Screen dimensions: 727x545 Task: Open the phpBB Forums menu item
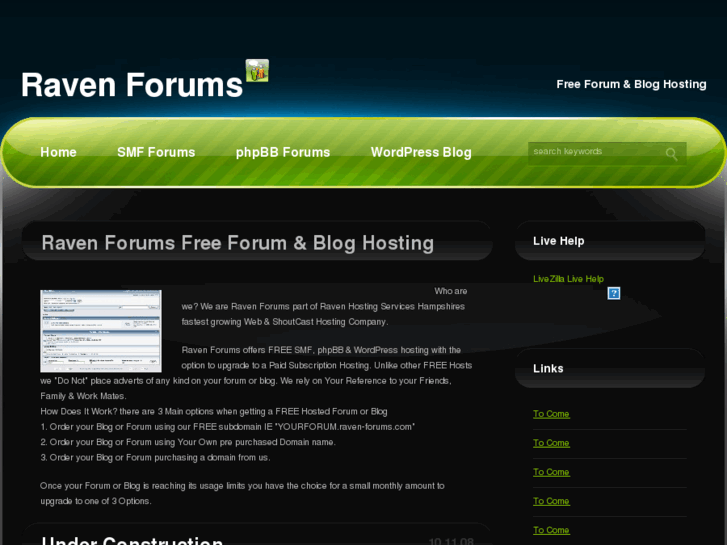coord(283,152)
